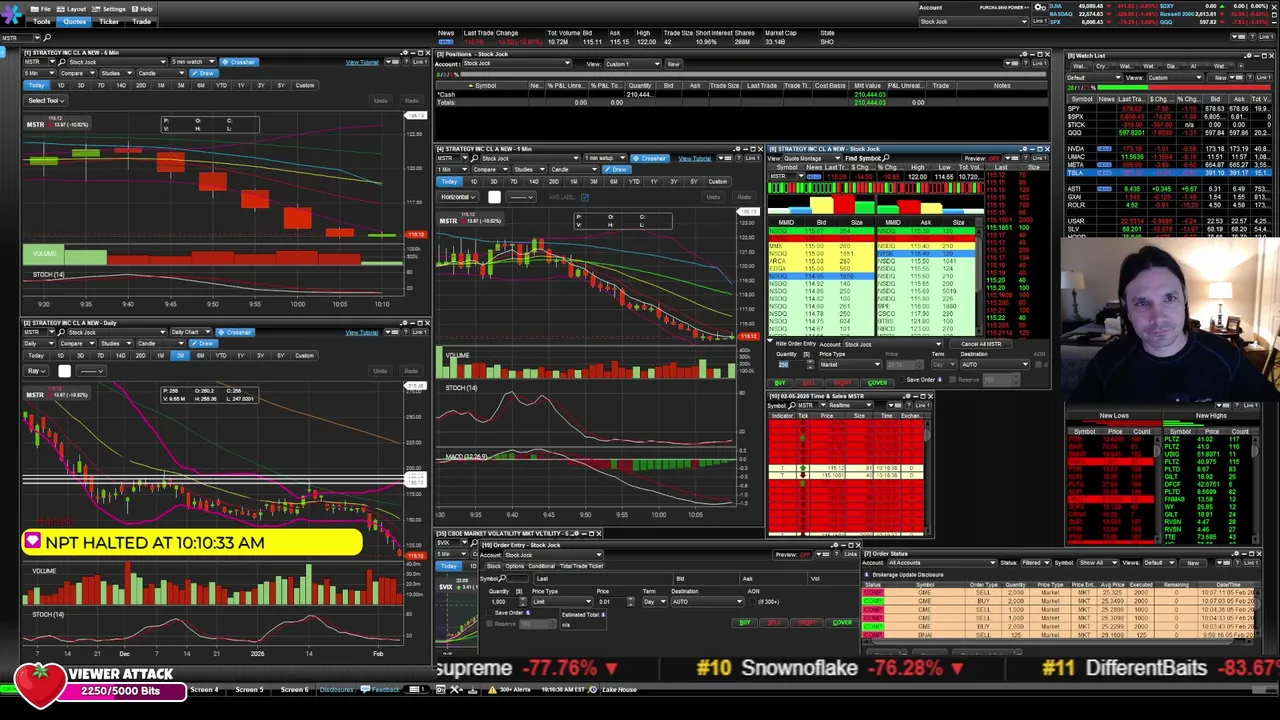Click the Find Symbol magnifier in Level 2 window
Screen dimensions: 1280x720
click(887, 158)
